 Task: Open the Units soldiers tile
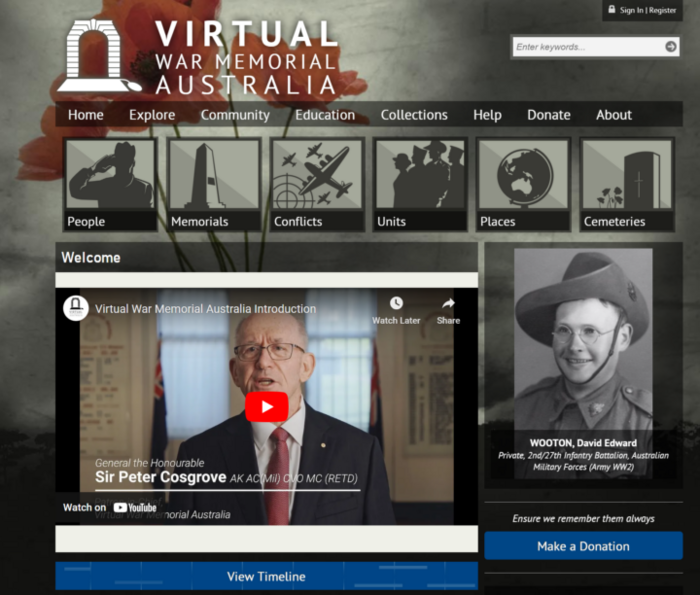tap(420, 184)
